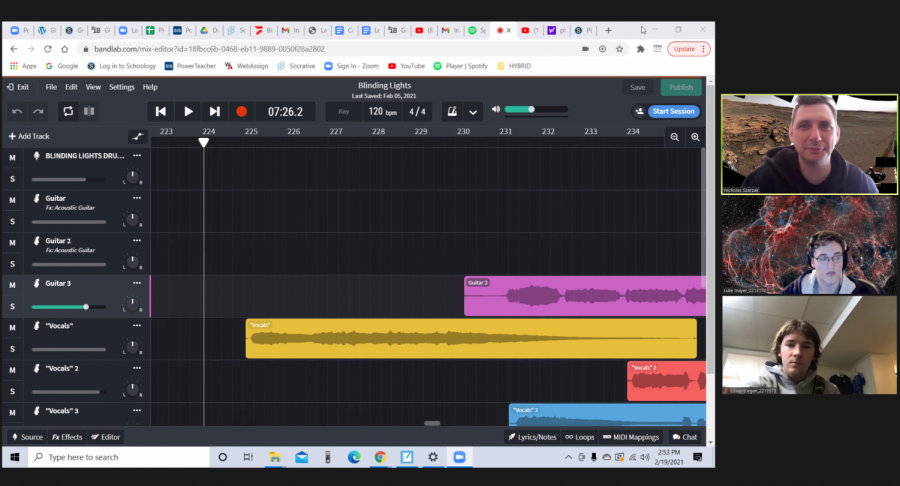Mute the BLINDING LIGHTS DRU track
The width and height of the screenshot is (900, 486).
(12, 157)
